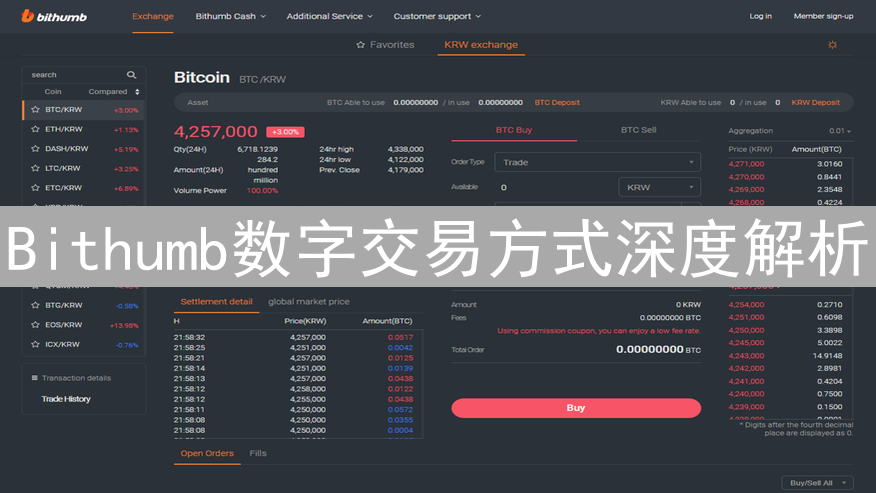This screenshot has width=876, height=493.
Task: Toggle favorite star for ETC/KRW
Action: (x=35, y=188)
